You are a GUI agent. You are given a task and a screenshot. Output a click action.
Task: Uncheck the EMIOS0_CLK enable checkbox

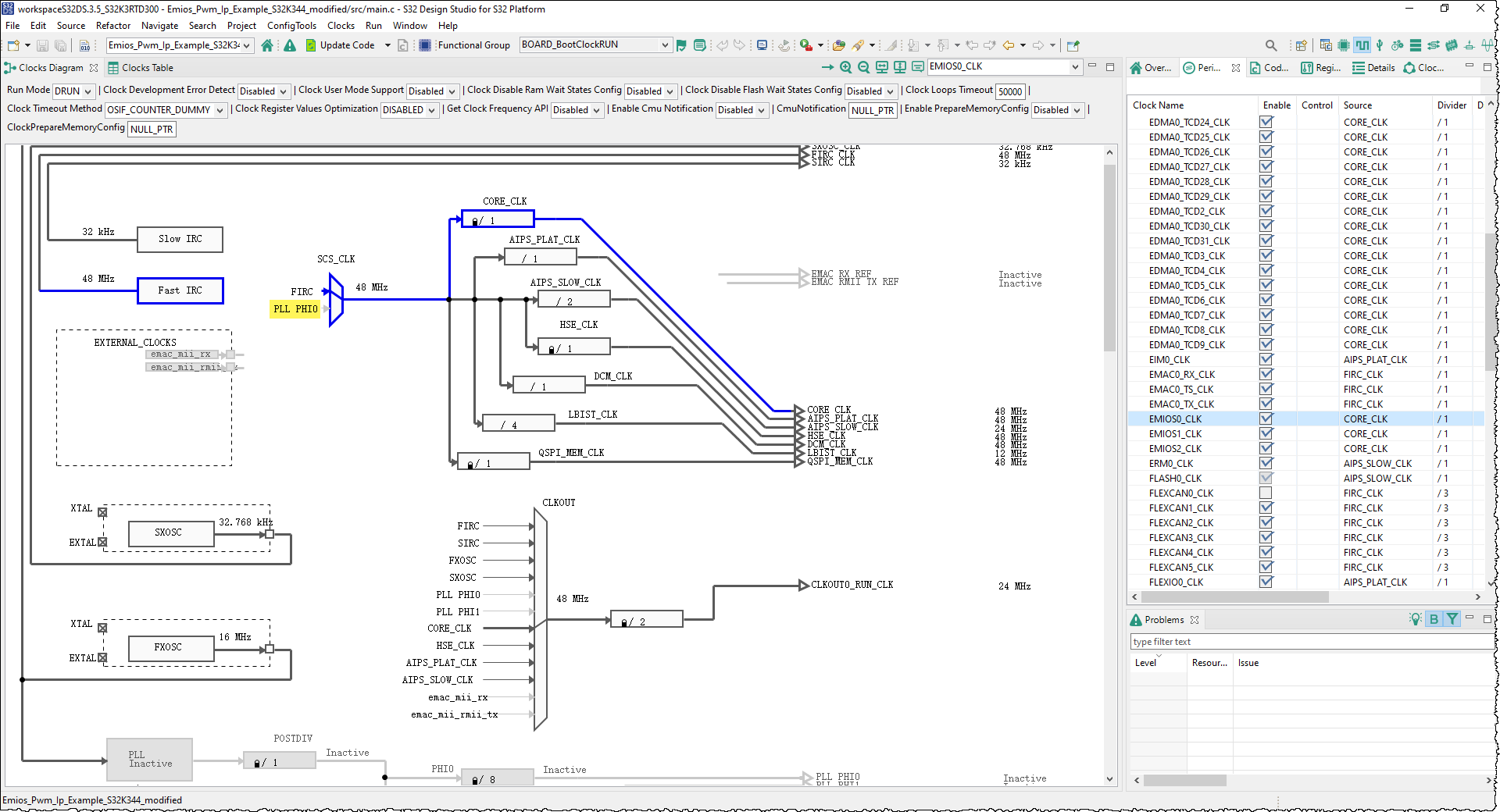pos(1266,419)
